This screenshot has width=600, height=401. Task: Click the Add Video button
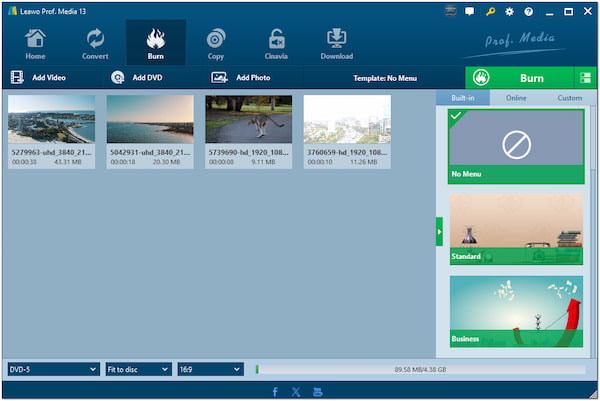click(x=40, y=77)
